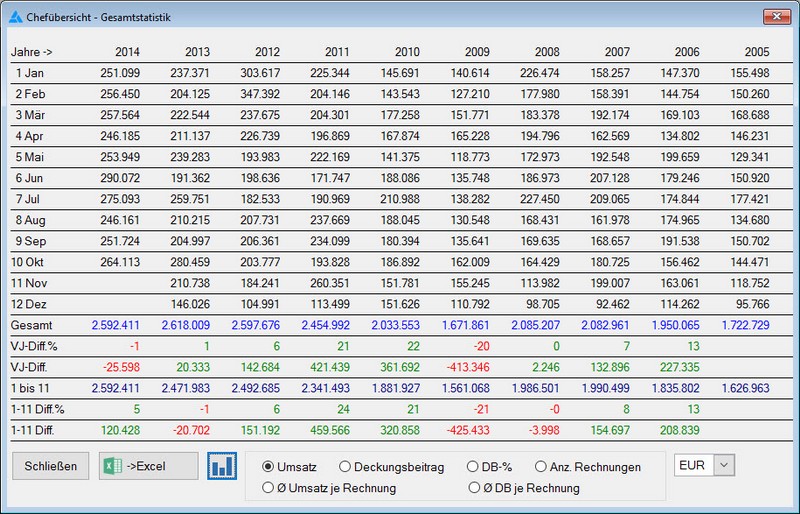Image resolution: width=800 pixels, height=514 pixels.
Task: Click the 2005 year column header
Action: [x=757, y=51]
